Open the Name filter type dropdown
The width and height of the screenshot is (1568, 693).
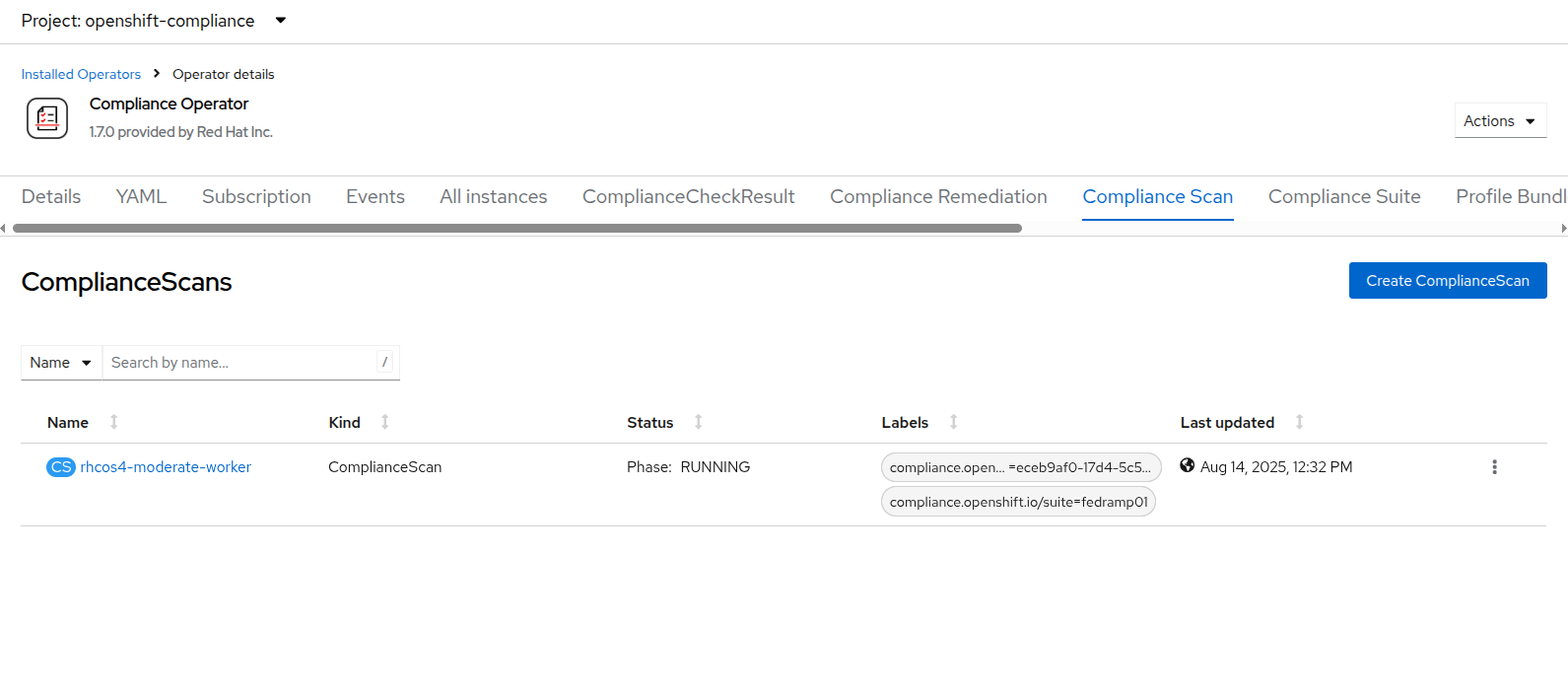61,363
